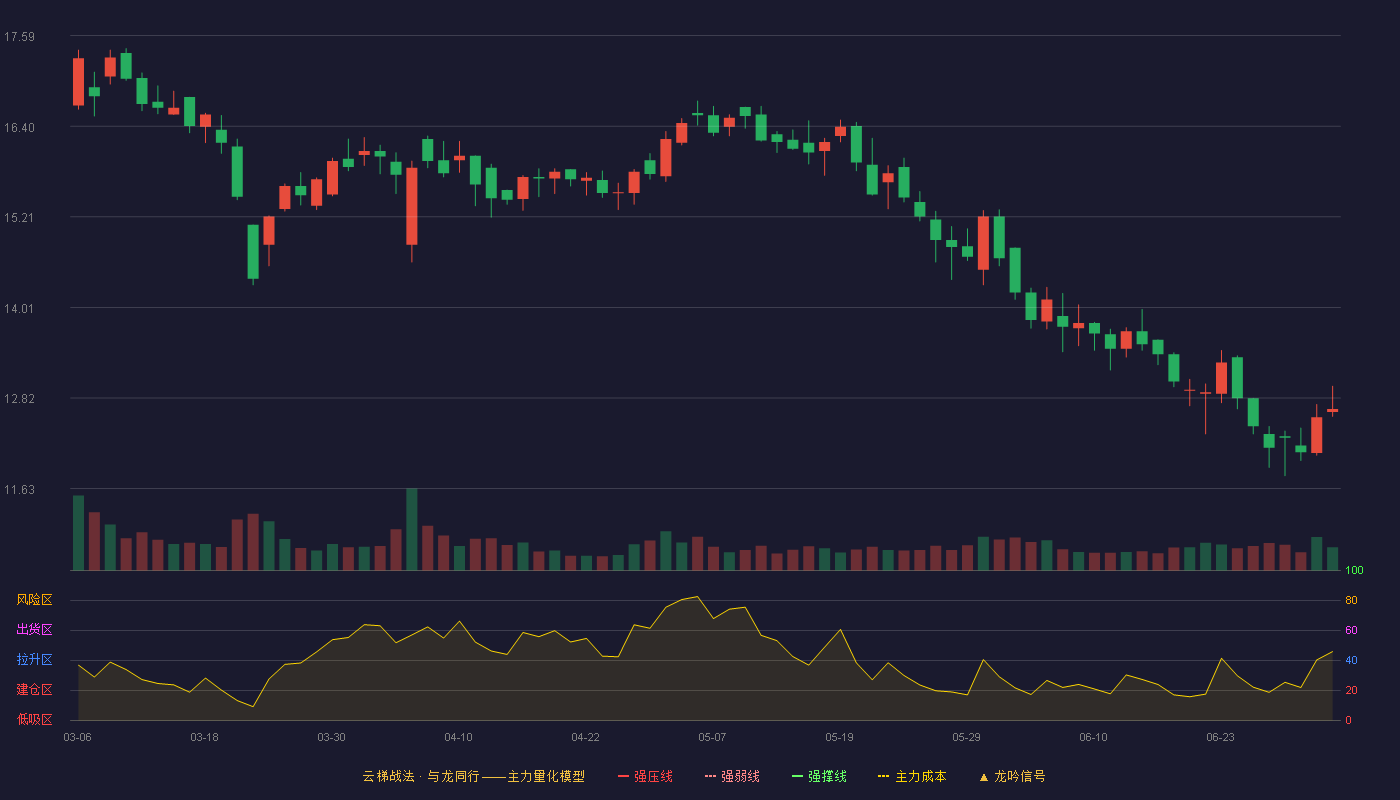Viewport: 1400px width, 800px height.
Task: Click the green 100 indicator scale label
Action: [1354, 570]
